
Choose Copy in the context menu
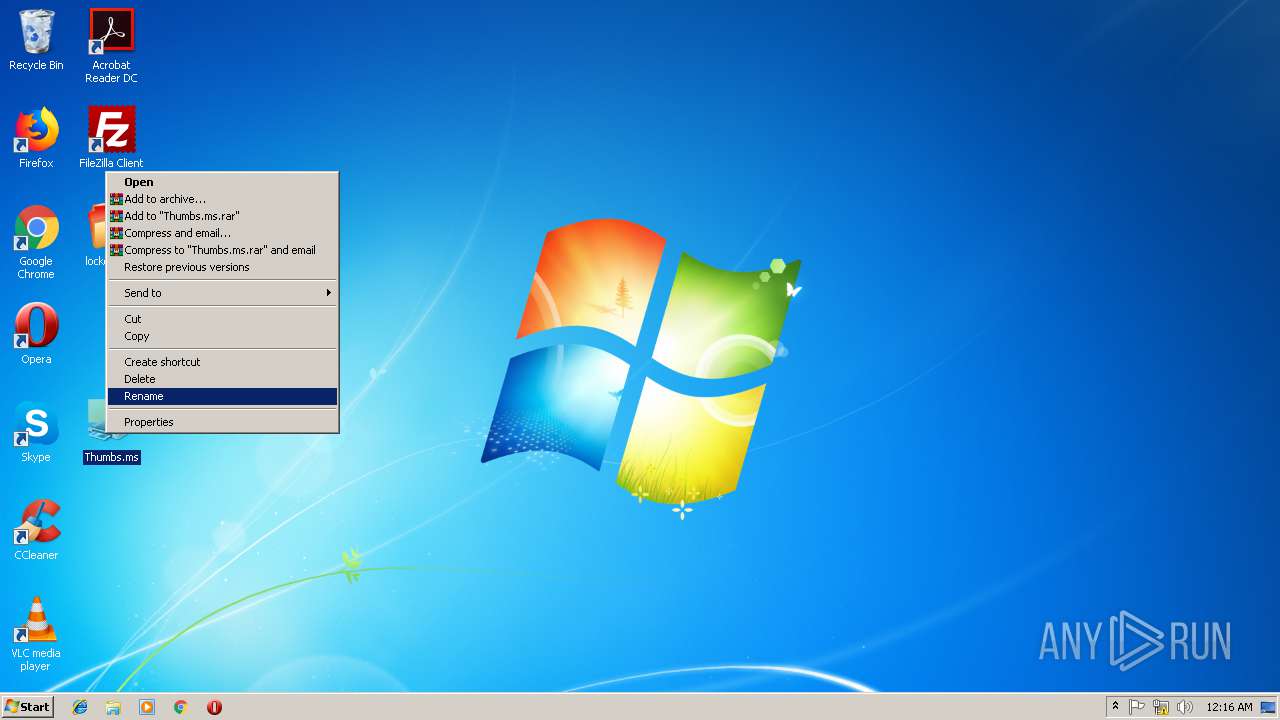[x=222, y=336]
